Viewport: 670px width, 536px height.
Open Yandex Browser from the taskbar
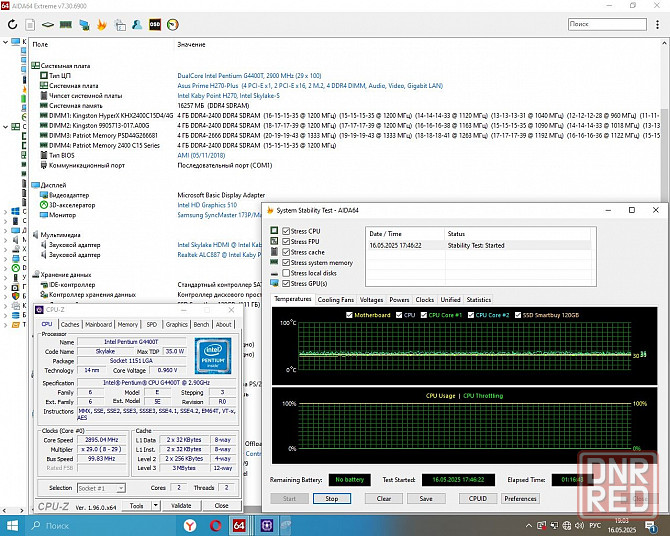[190, 525]
